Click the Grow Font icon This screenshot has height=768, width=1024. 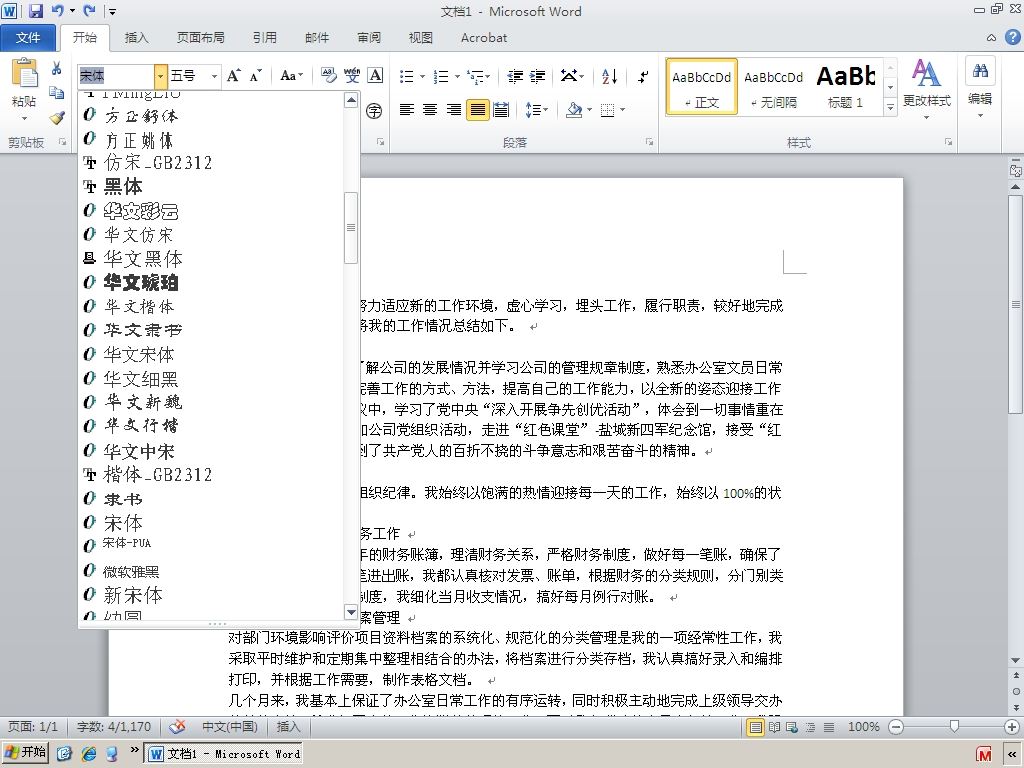coord(234,76)
